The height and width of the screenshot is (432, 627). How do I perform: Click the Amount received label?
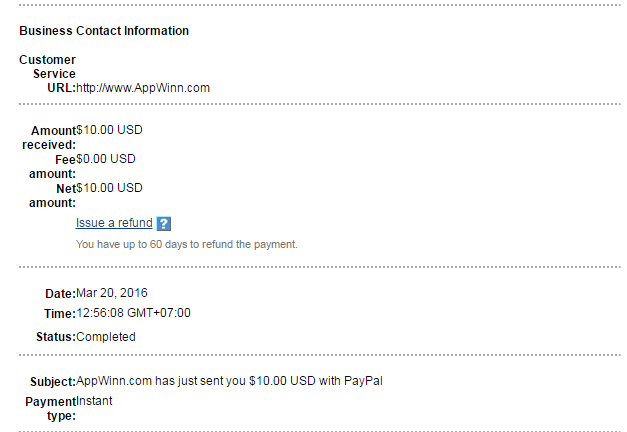[49, 138]
